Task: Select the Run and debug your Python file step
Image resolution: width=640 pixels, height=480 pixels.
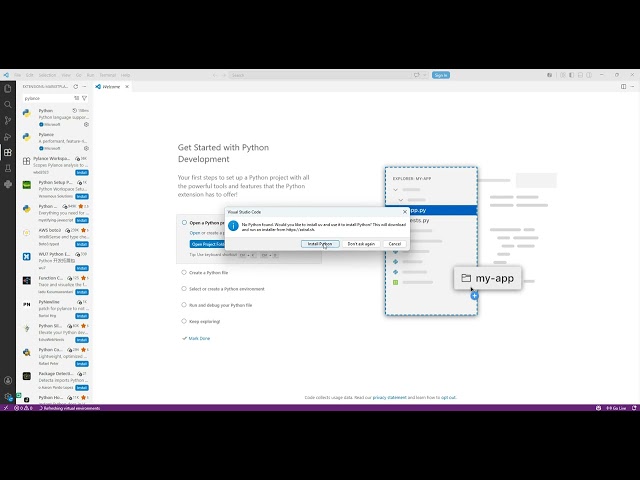Action: [217, 305]
